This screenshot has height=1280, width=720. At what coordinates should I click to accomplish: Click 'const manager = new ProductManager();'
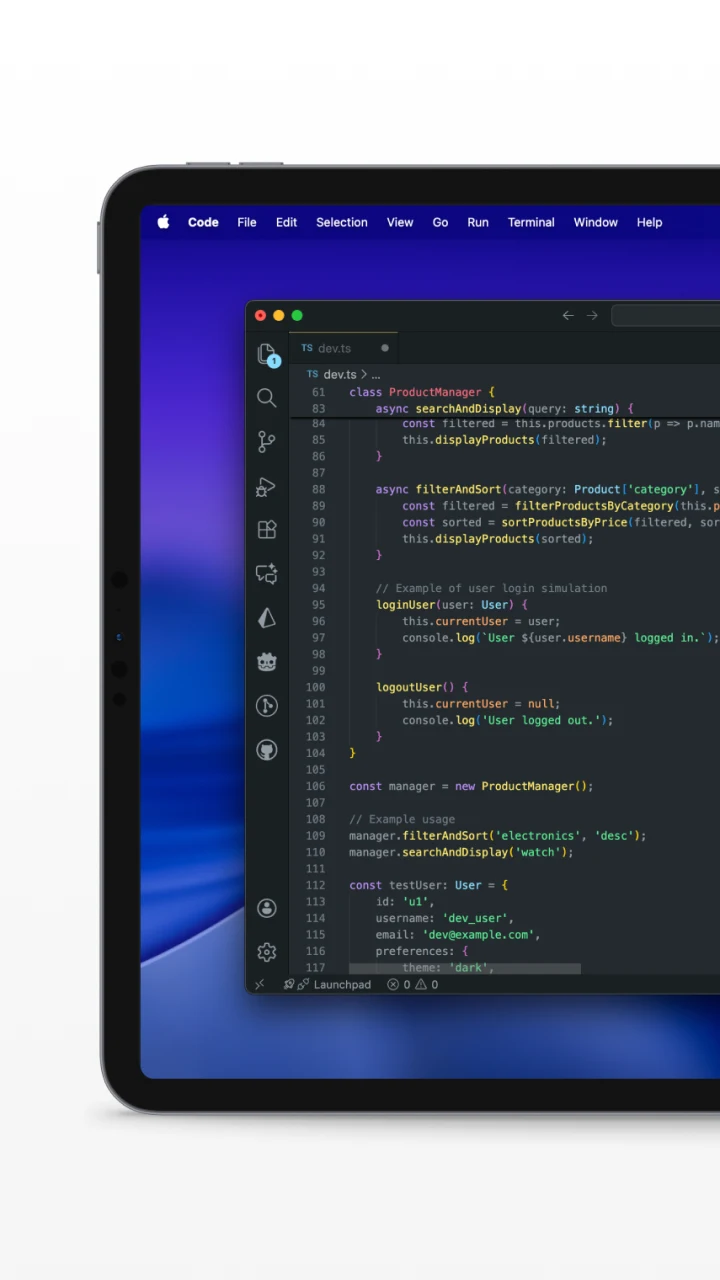tap(472, 786)
